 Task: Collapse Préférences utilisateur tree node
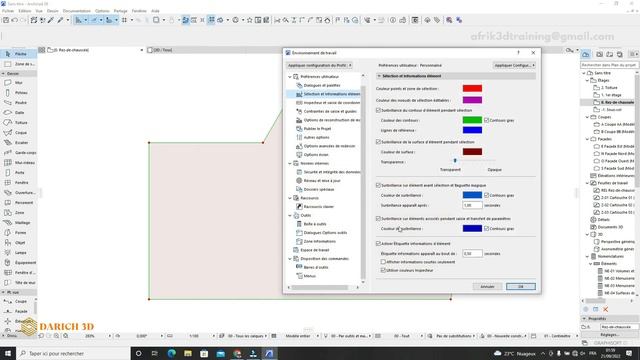pyautogui.click(x=290, y=77)
